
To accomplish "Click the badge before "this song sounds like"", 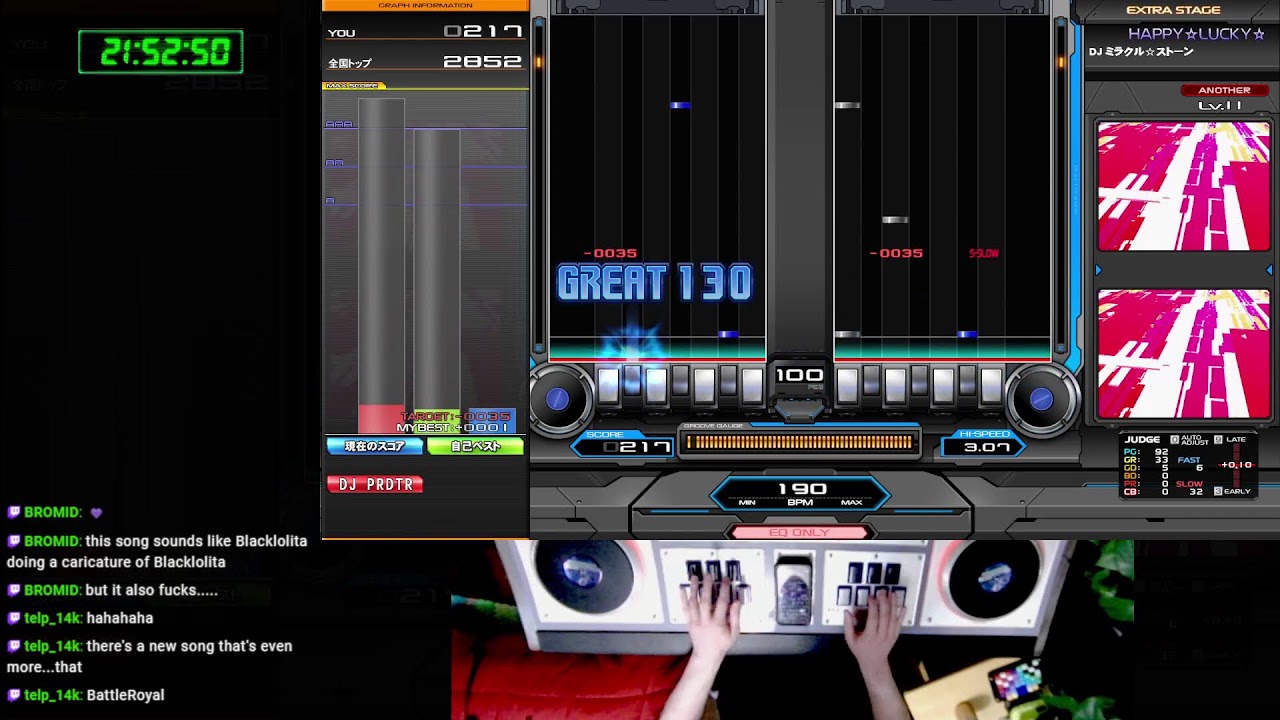I will click(14, 541).
